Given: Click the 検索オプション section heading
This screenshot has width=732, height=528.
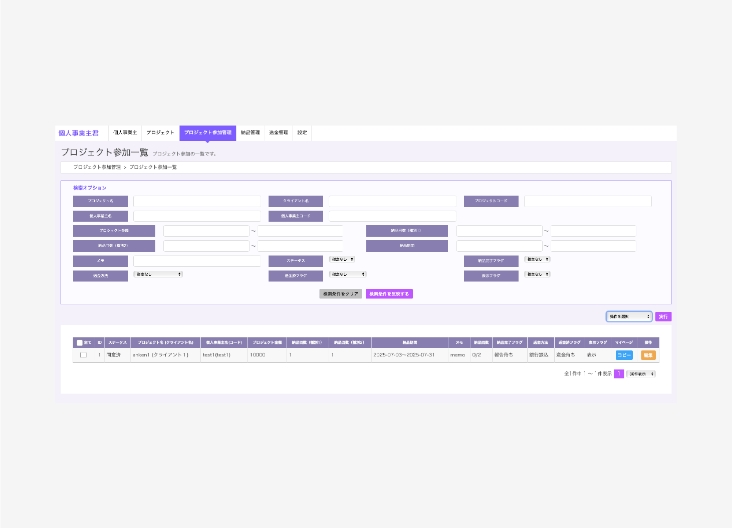Looking at the screenshot, I should (90, 188).
